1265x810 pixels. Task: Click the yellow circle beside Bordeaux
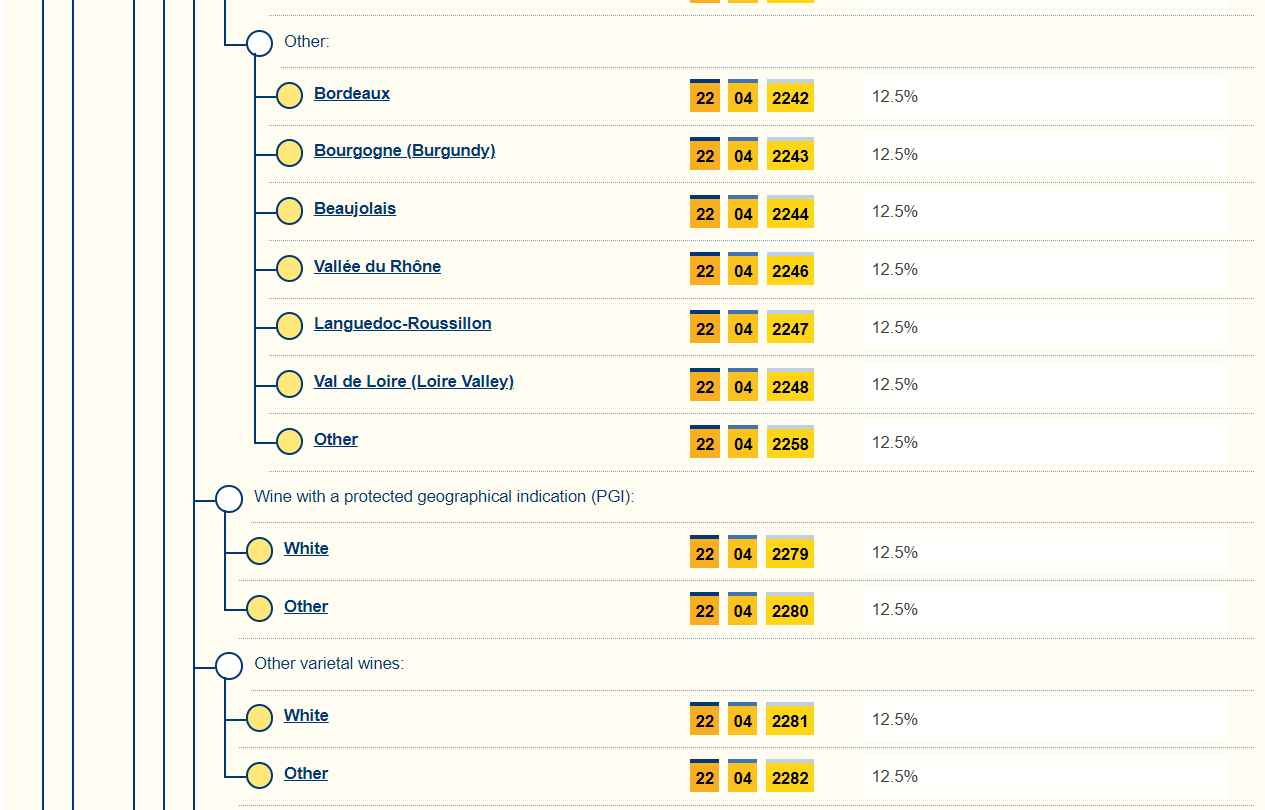click(289, 96)
